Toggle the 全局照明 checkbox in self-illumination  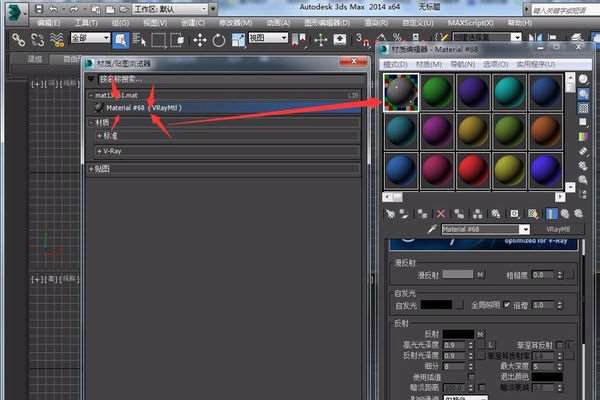tap(507, 305)
